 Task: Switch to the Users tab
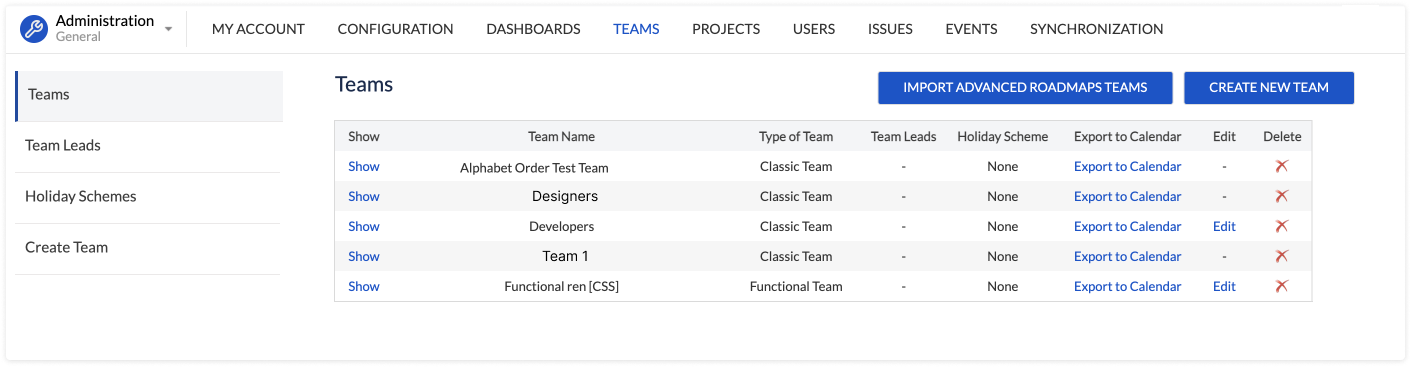(814, 29)
